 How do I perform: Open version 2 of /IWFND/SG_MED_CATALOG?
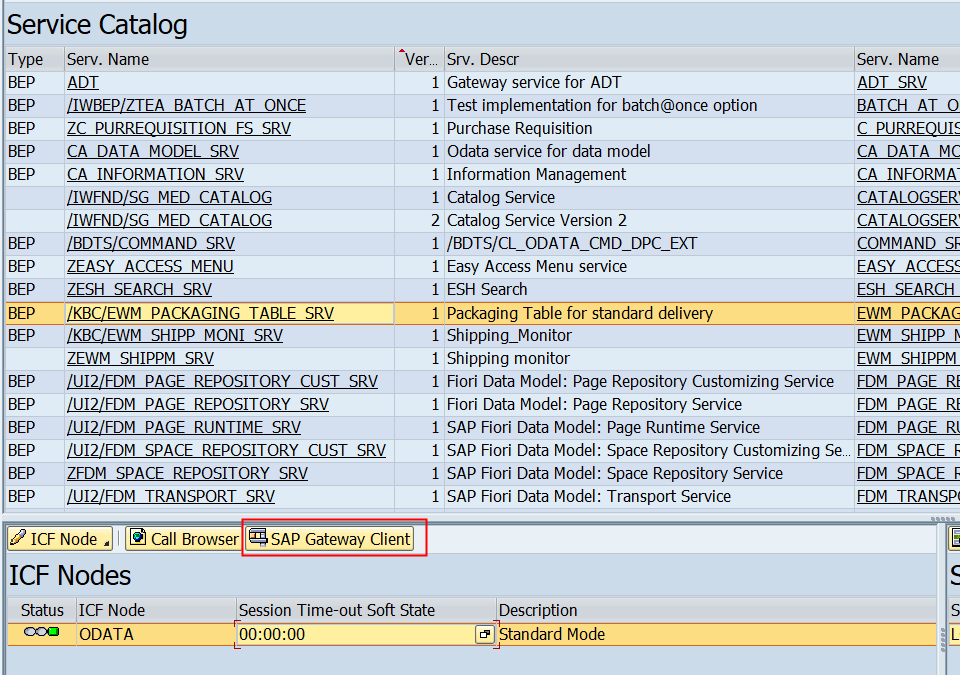pos(170,220)
